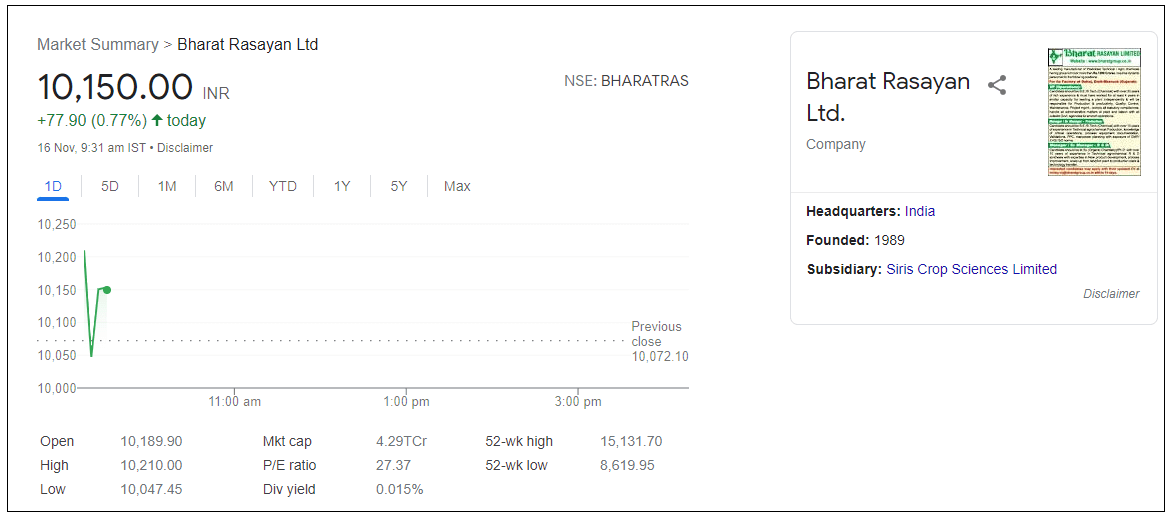The width and height of the screenshot is (1174, 521).
Task: Switch to the 1M chart tab
Action: click(x=167, y=187)
